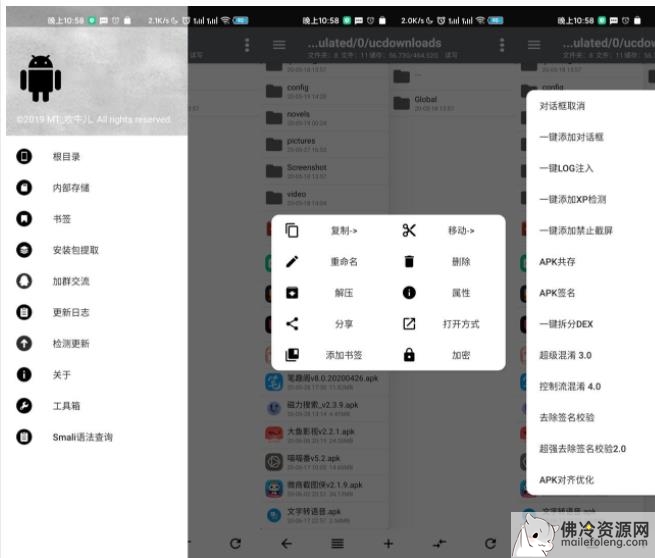
Task: Open Smali语法查询 in the drawer
Action: (x=82, y=437)
